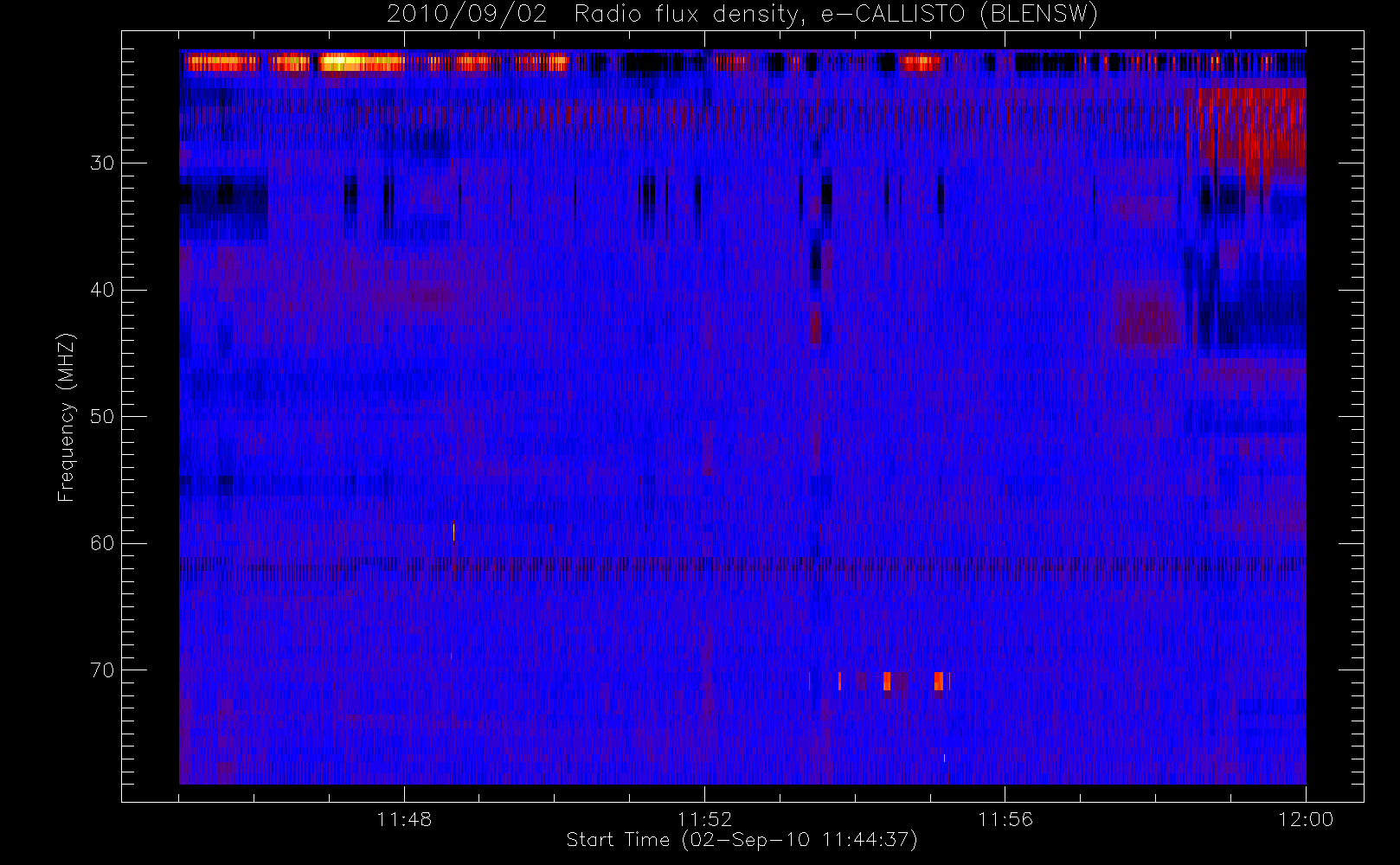Screen dimensions: 1400x865
Task: Click the bright yellow burst at the spectrogram top
Action: pos(362,62)
